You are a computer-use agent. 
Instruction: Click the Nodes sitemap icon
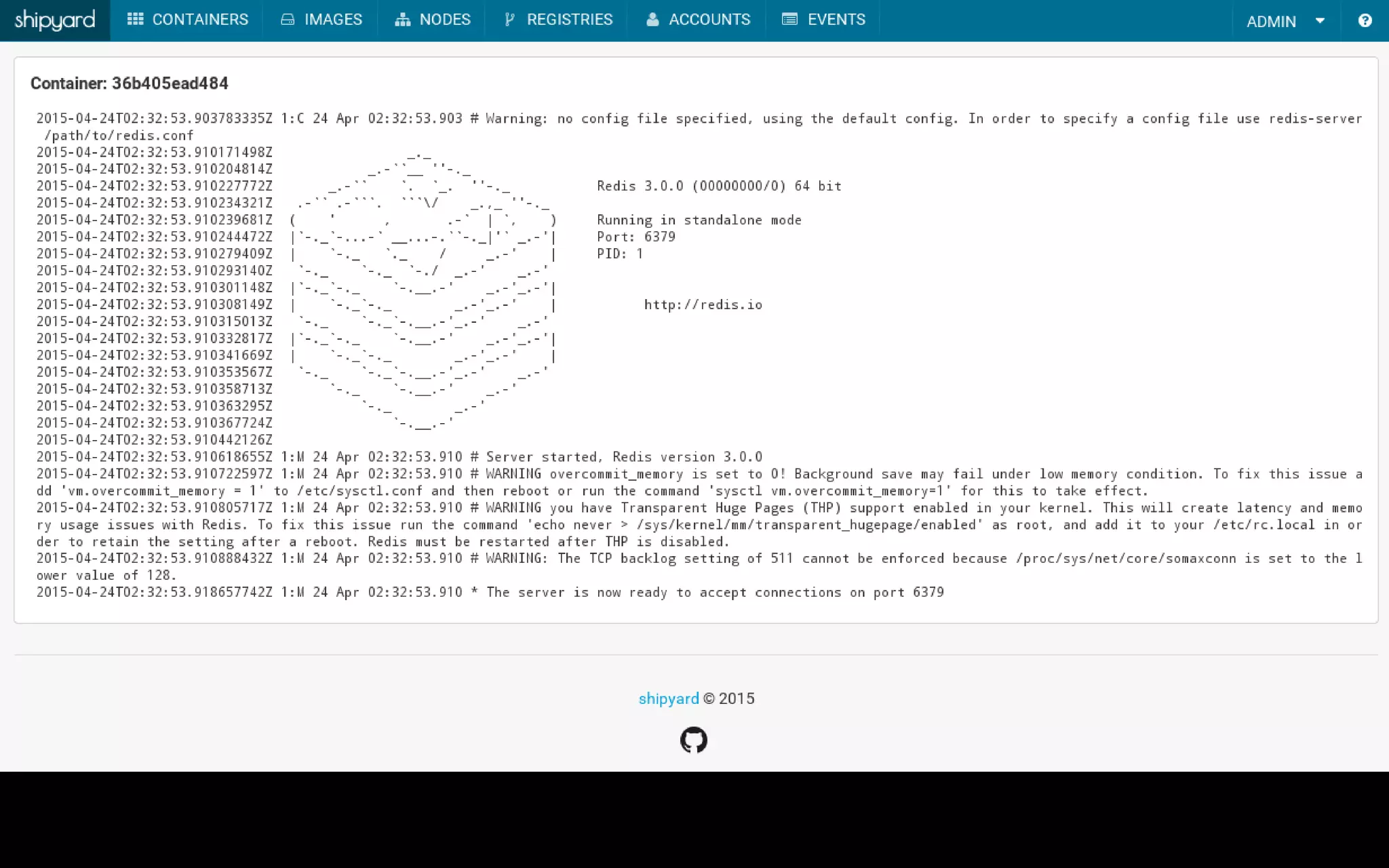(403, 20)
